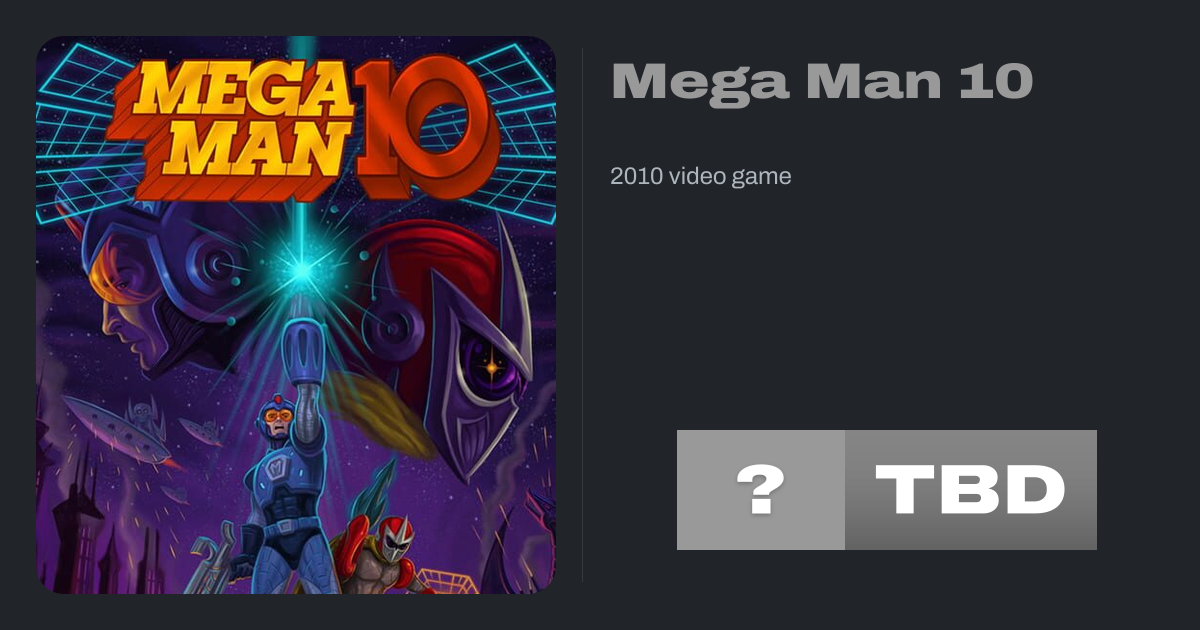
Task: Click the vertical divider beside the cover
Action: 583,314
